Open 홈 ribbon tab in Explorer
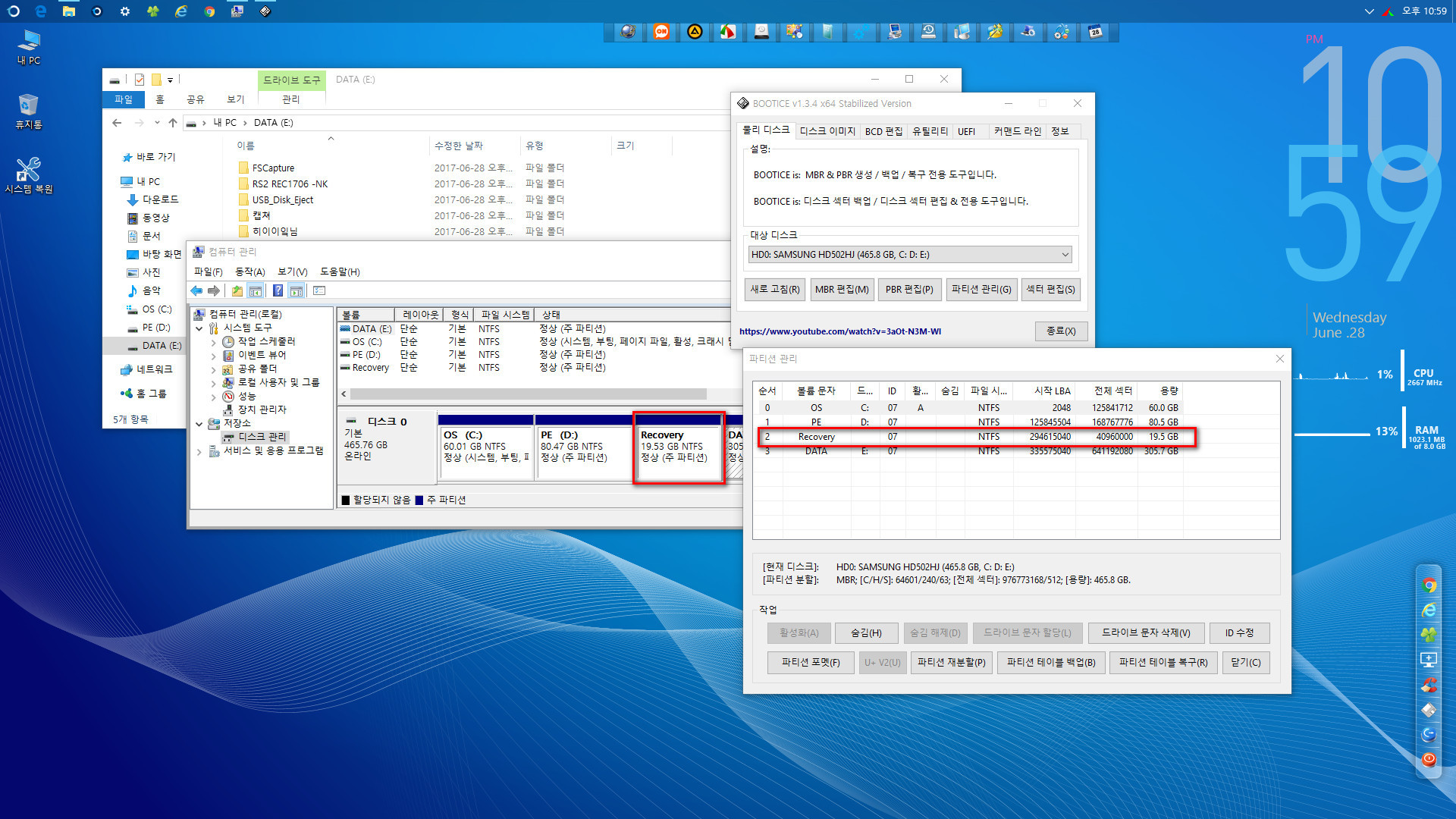The width and height of the screenshot is (1456, 819). tap(159, 99)
